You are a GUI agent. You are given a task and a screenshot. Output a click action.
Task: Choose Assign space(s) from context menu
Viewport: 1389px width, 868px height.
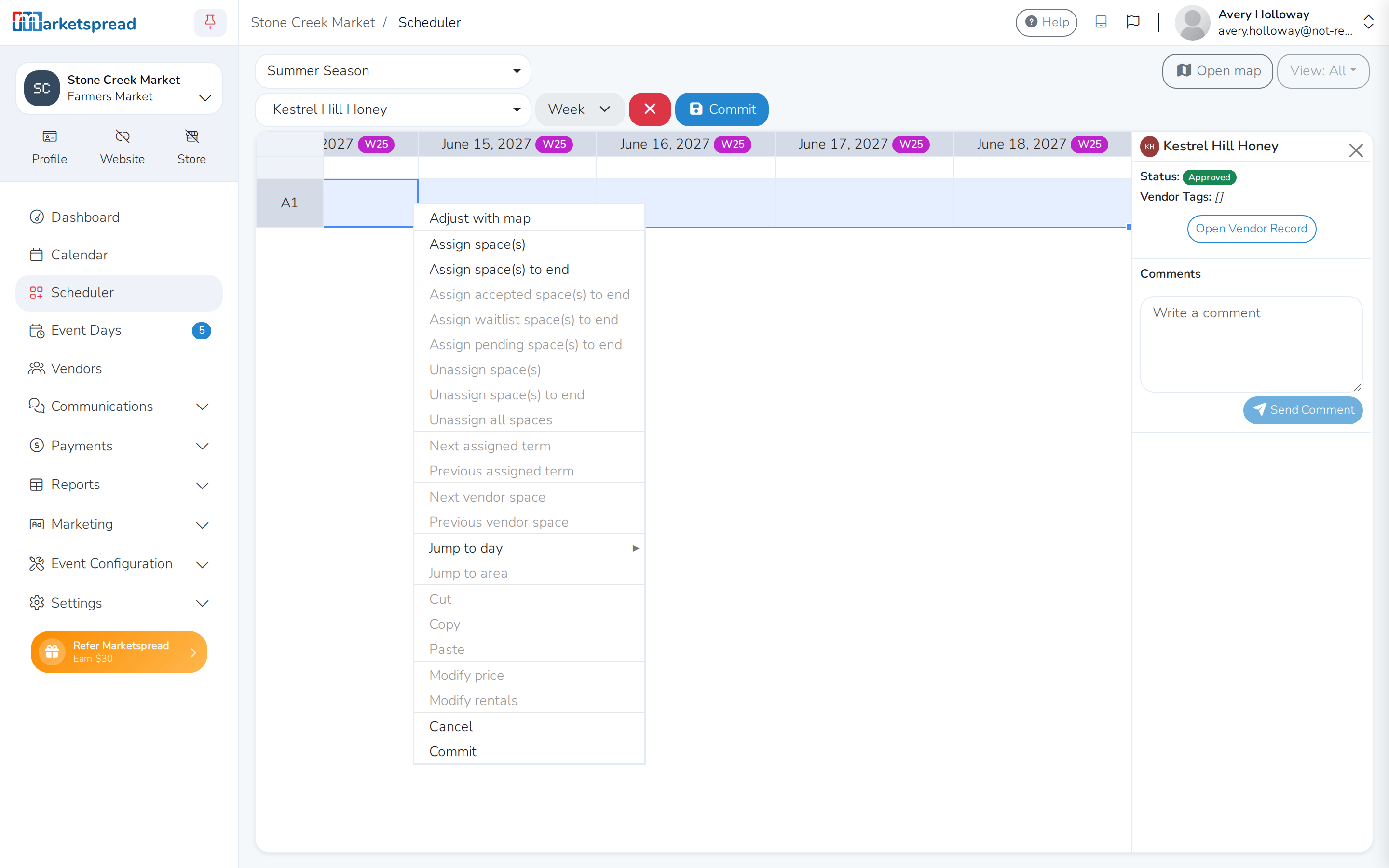point(529,244)
